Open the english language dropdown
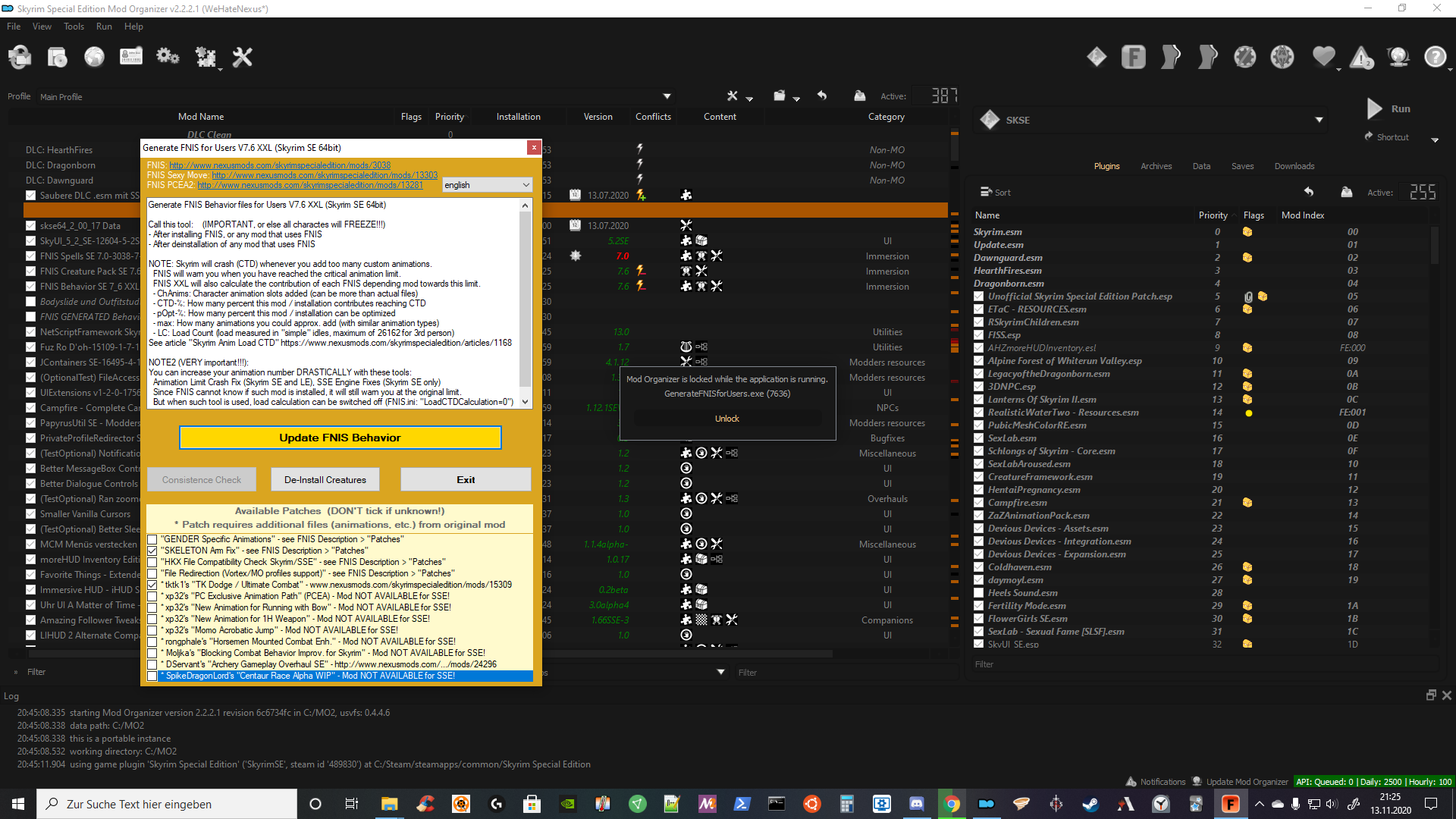Screen dimensions: 1456x819 (x=487, y=185)
